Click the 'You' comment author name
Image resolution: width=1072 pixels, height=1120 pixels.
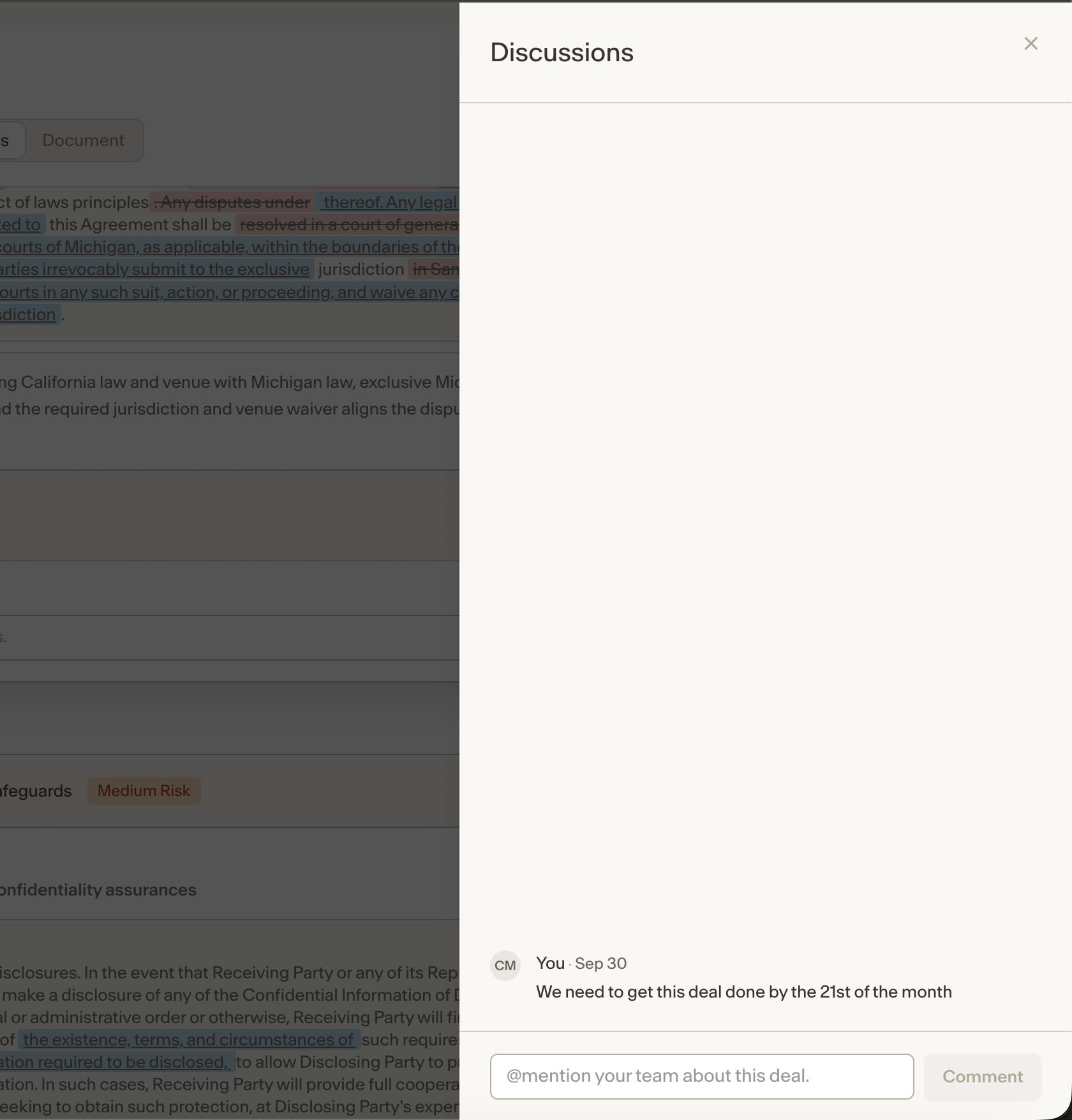[550, 963]
